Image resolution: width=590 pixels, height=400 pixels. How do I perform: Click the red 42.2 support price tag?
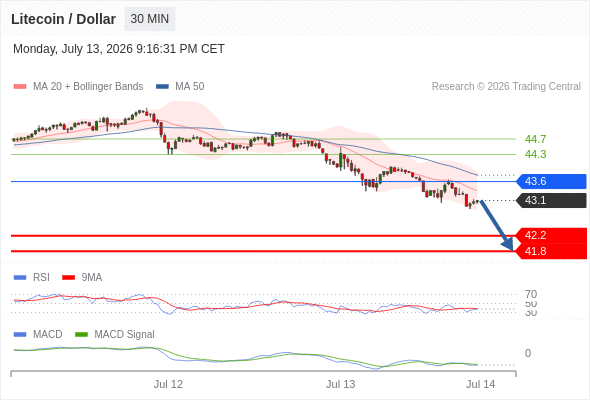coord(552,236)
